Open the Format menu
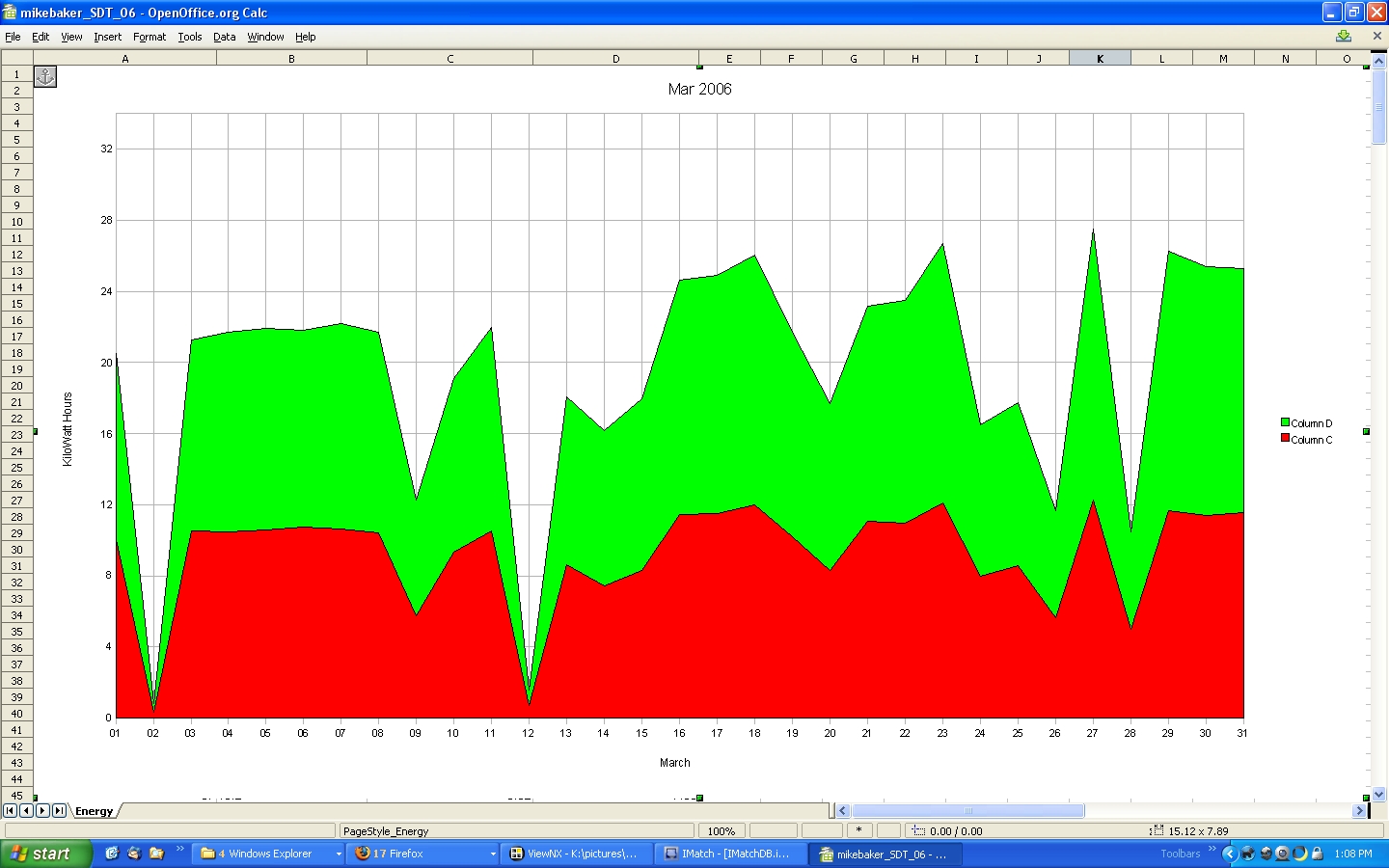This screenshot has height=868, width=1389. 150,37
